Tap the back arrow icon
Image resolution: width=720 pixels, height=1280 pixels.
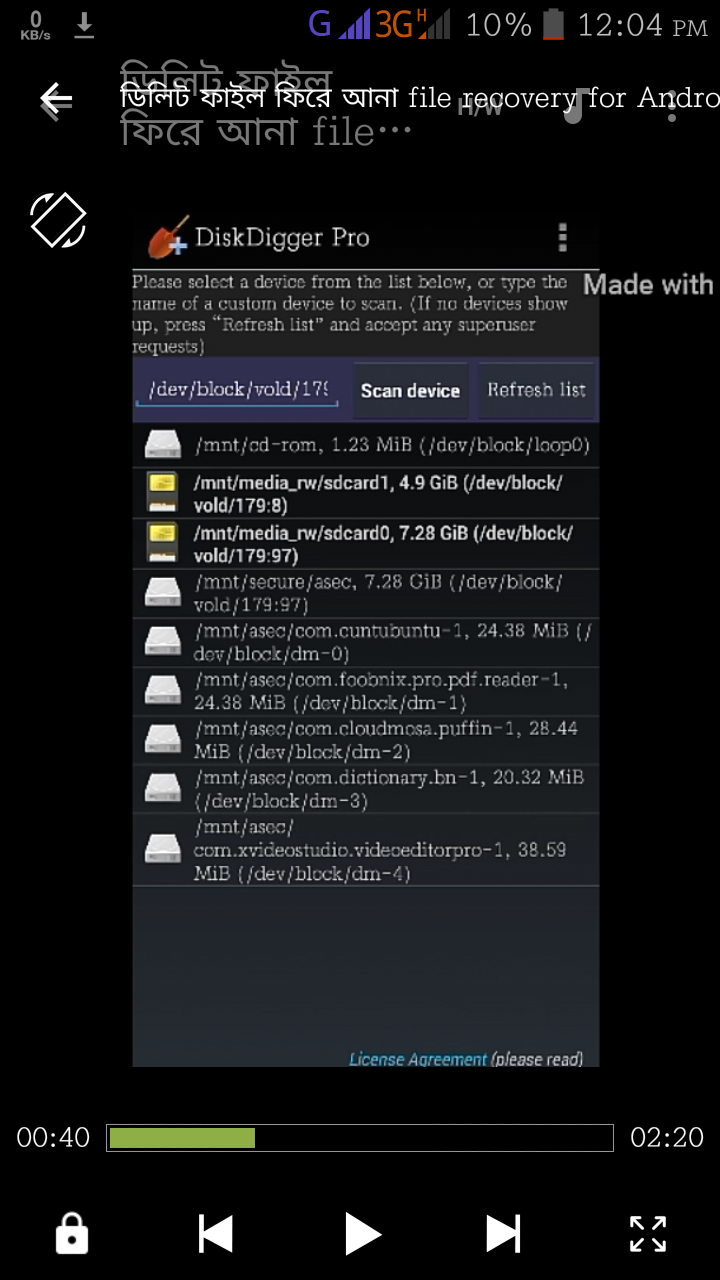click(x=55, y=99)
